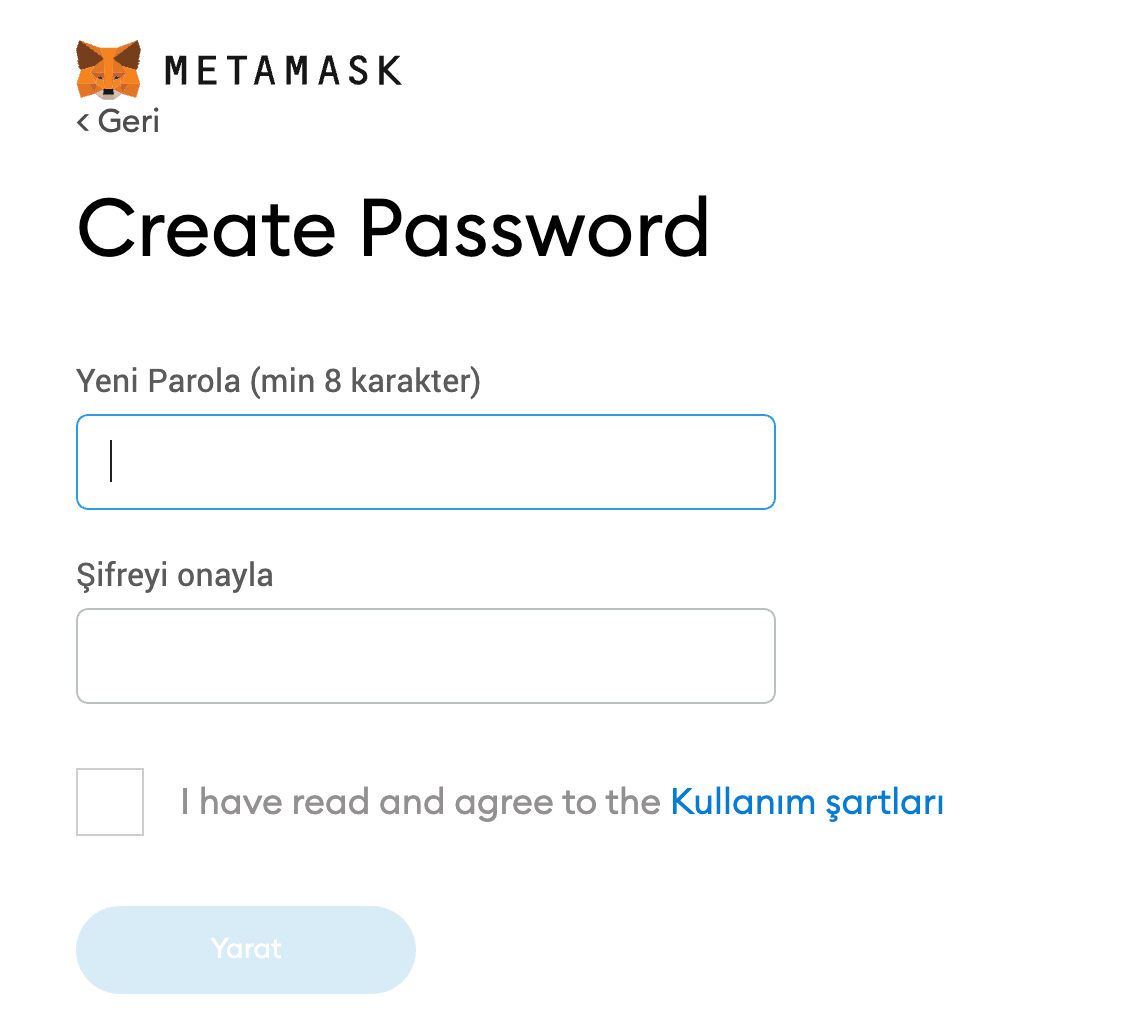Activate the confirm password text box

426,656
